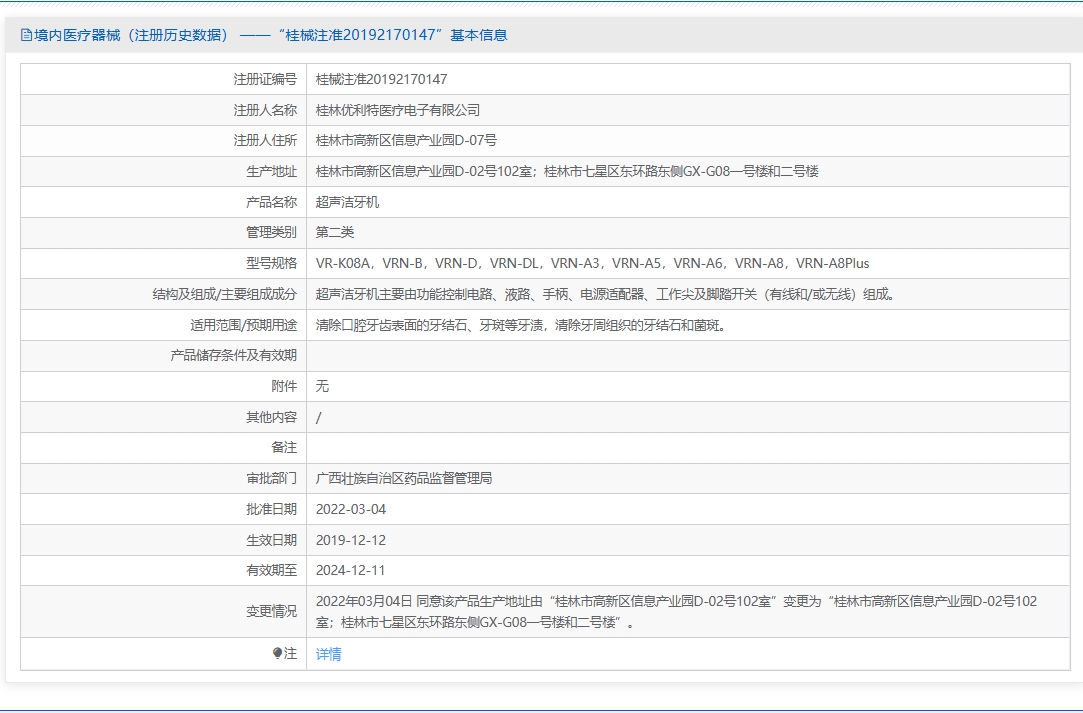1083x713 pixels.
Task: Click the document icon before 境内医疗器械 title
Action: (x=26, y=35)
